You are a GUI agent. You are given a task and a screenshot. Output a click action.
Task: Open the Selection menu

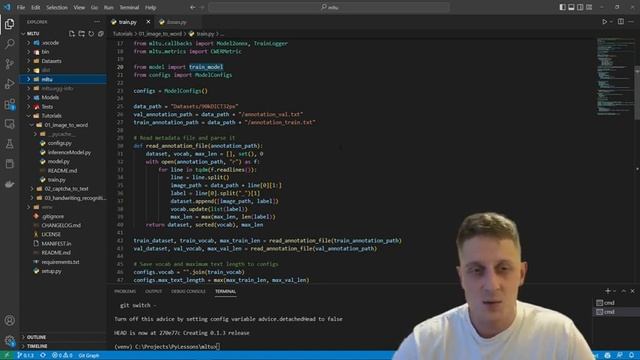tap(57, 7)
